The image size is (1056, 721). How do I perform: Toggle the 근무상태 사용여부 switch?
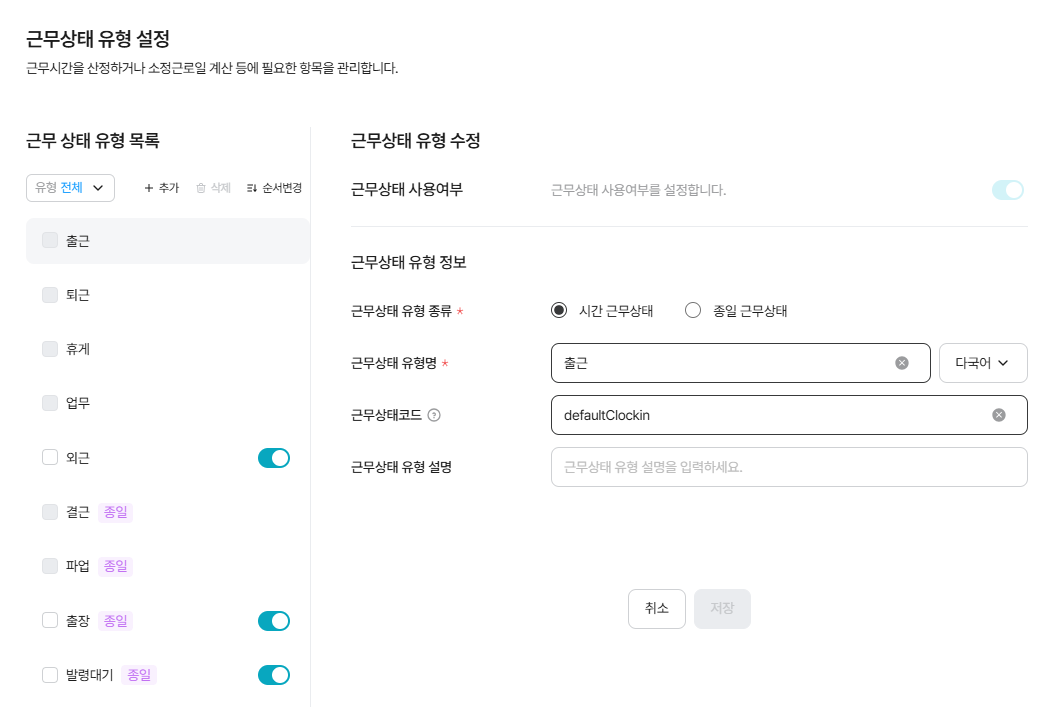click(x=1008, y=190)
